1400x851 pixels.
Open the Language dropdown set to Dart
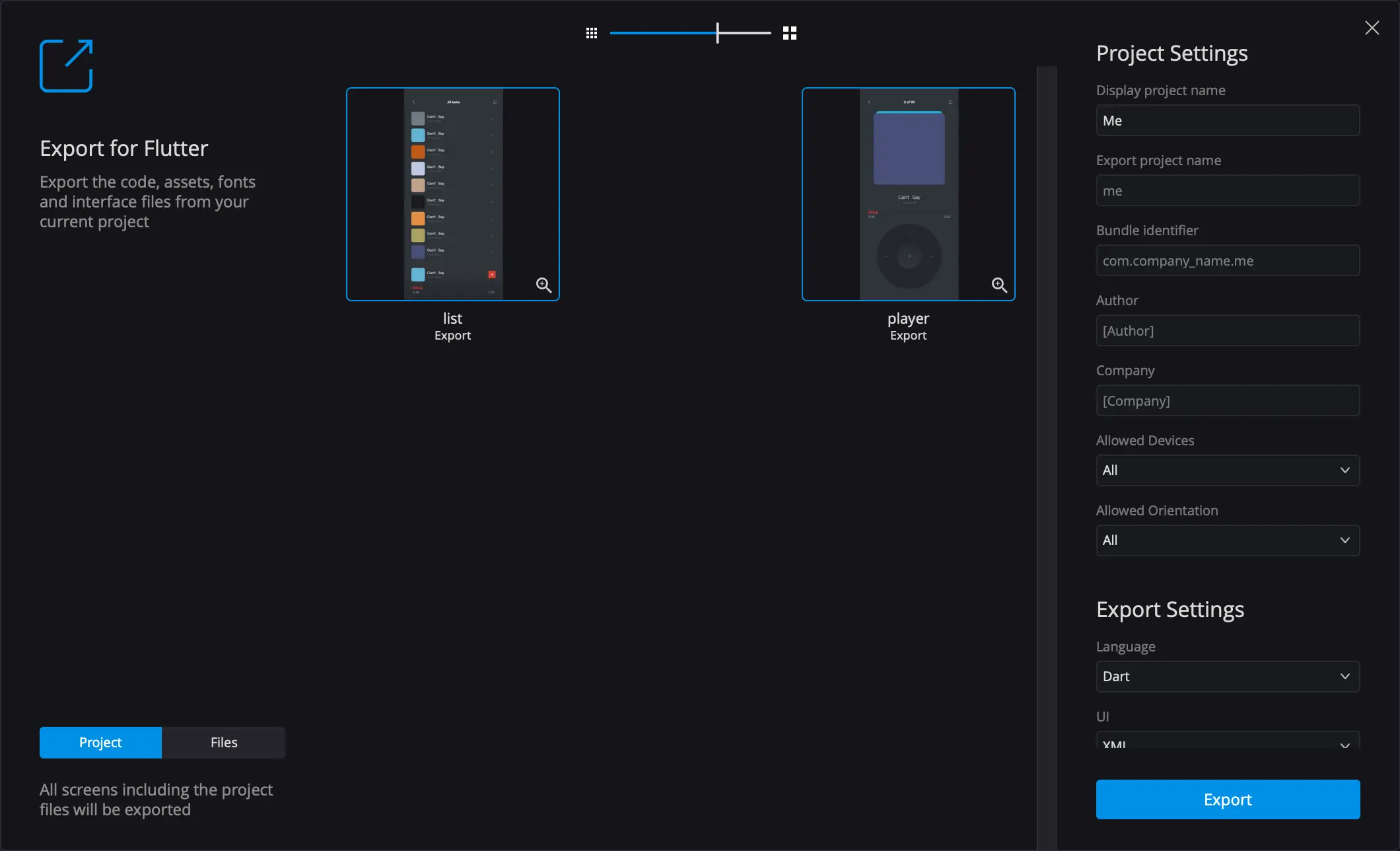pyautogui.click(x=1227, y=677)
